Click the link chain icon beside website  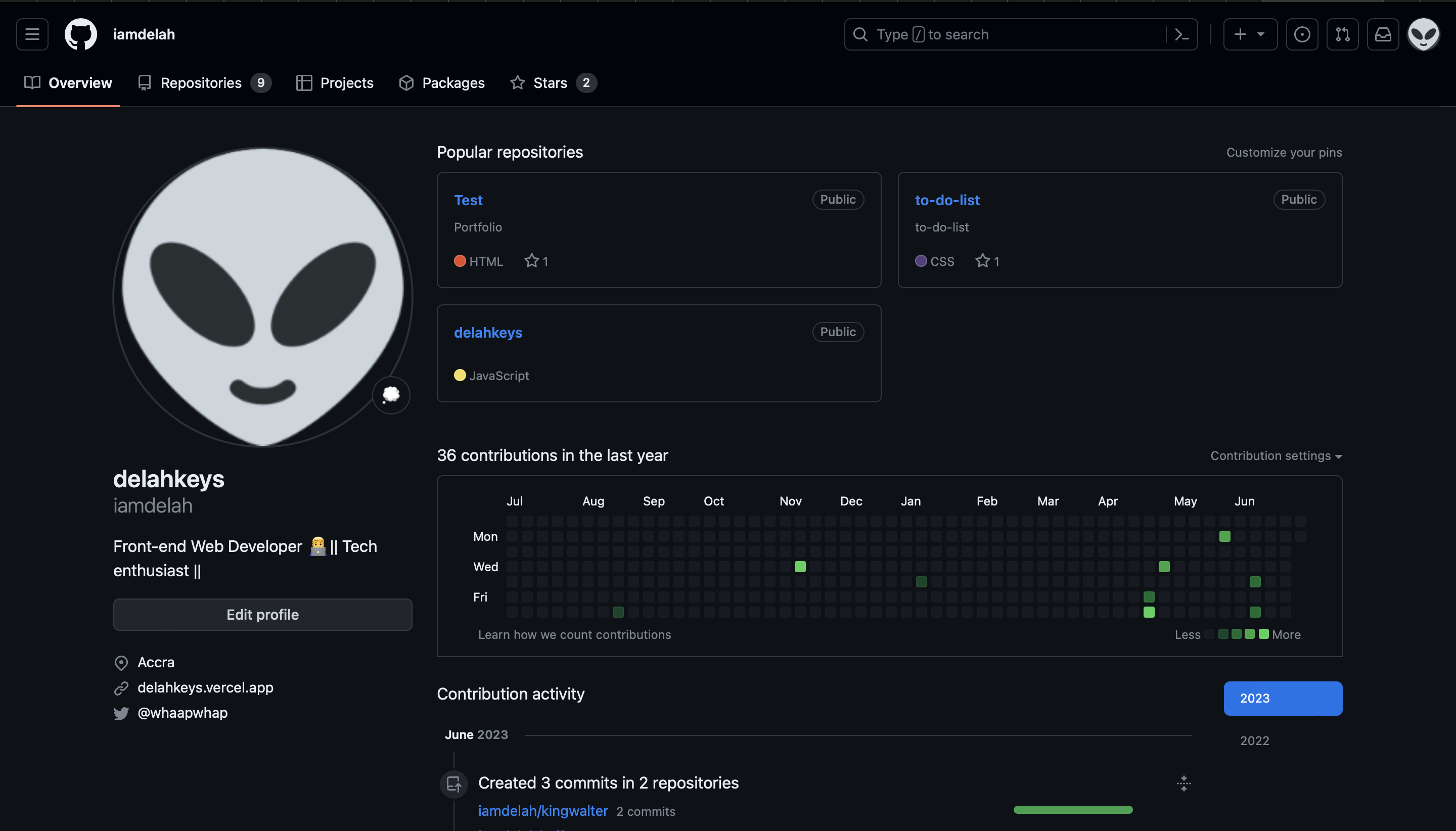coord(121,688)
